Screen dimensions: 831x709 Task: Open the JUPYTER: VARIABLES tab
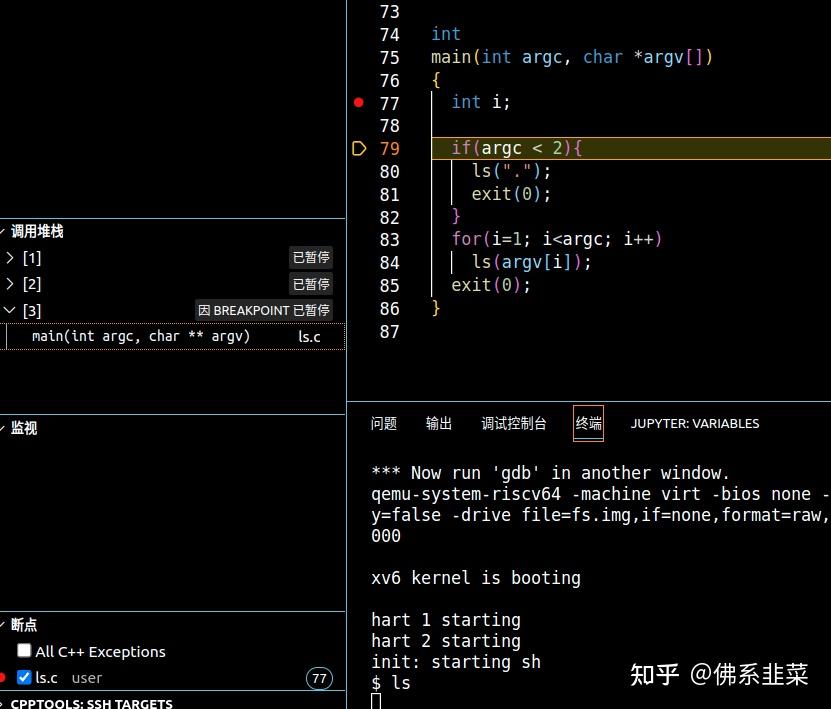(695, 423)
